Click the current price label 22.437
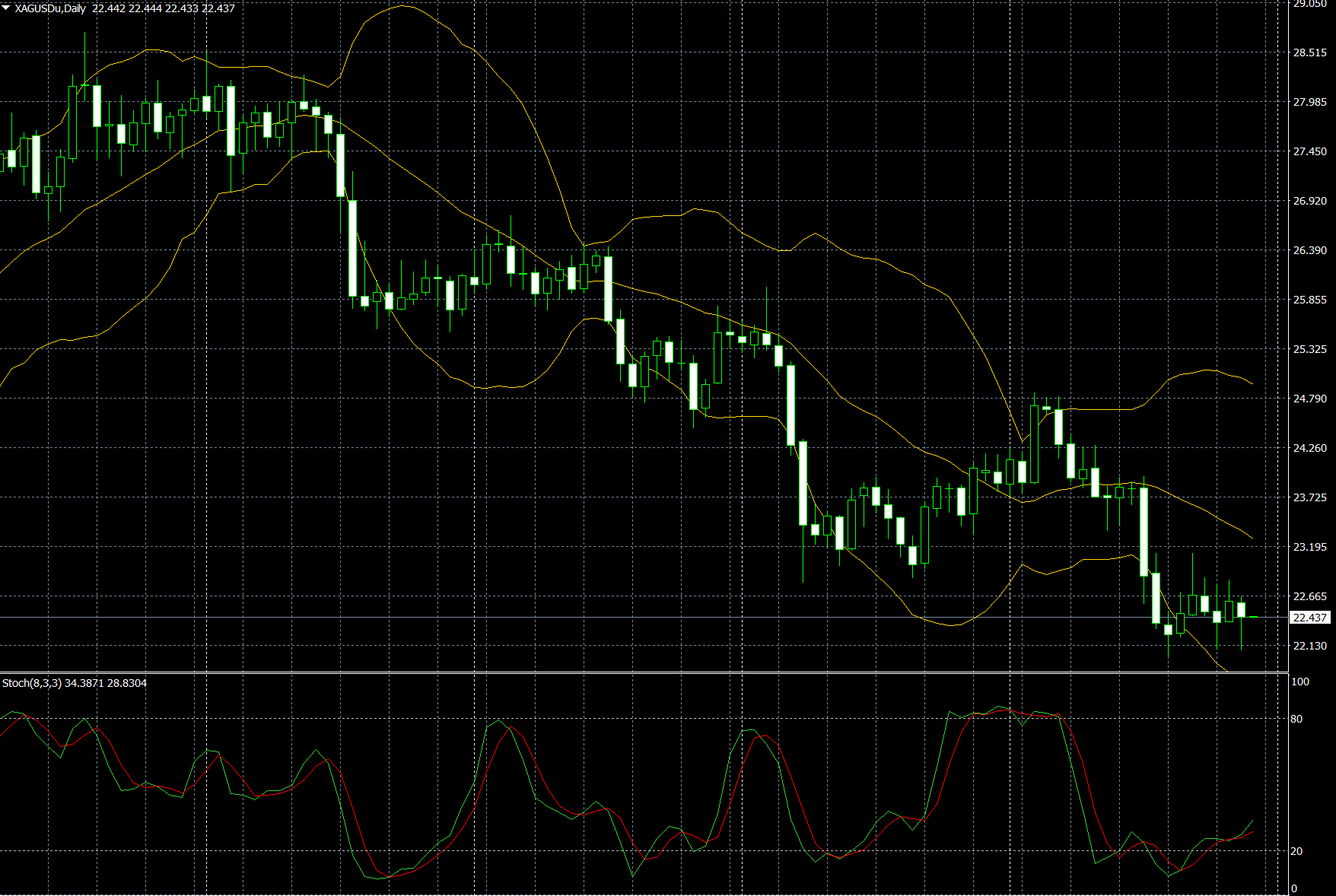The width and height of the screenshot is (1336, 896). [1310, 618]
